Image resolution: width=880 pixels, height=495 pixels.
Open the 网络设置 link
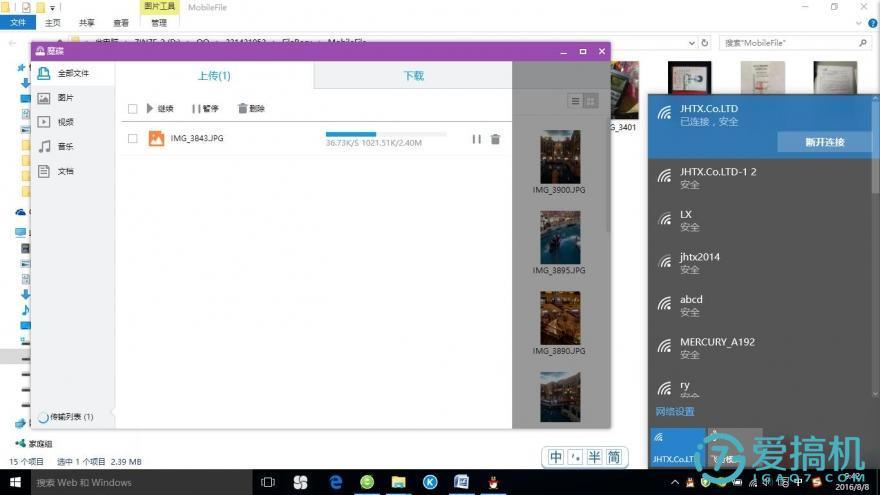[x=675, y=411]
